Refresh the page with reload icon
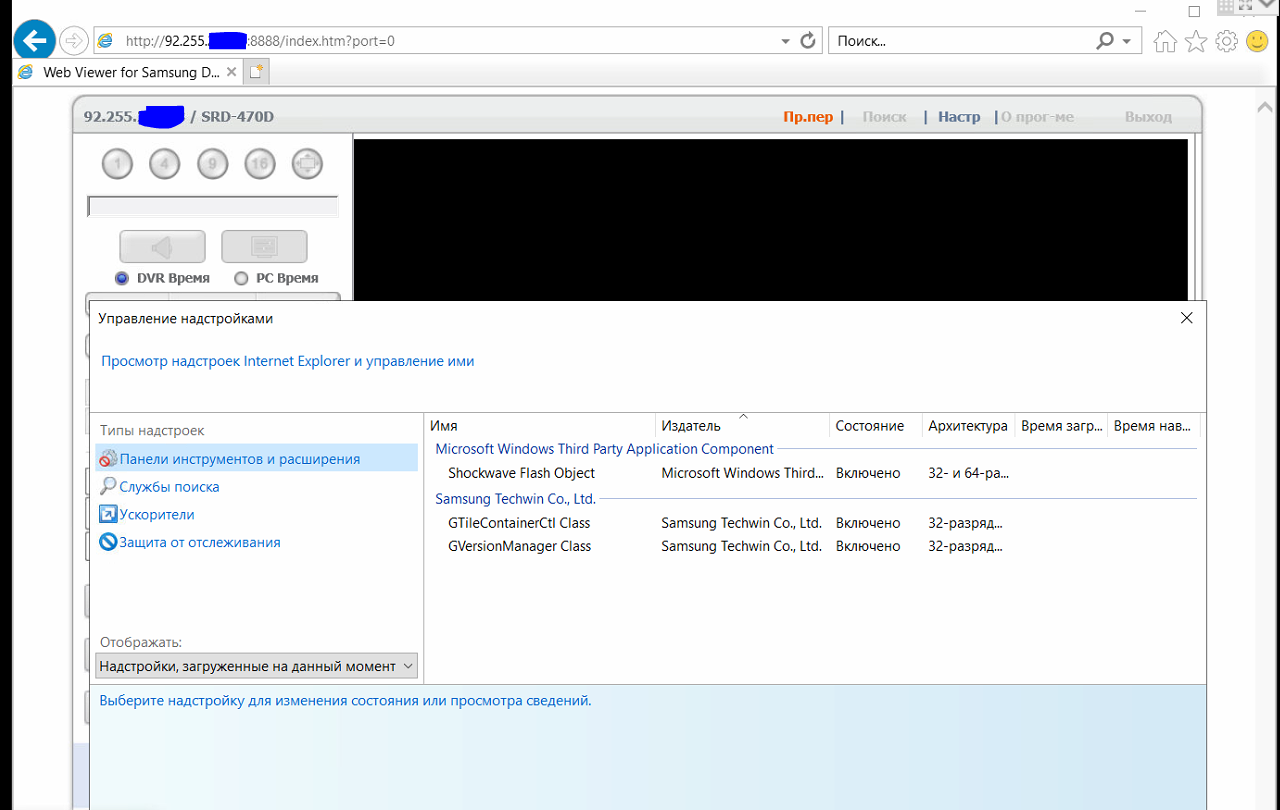Screen dimensions: 1280x810 click(809, 41)
